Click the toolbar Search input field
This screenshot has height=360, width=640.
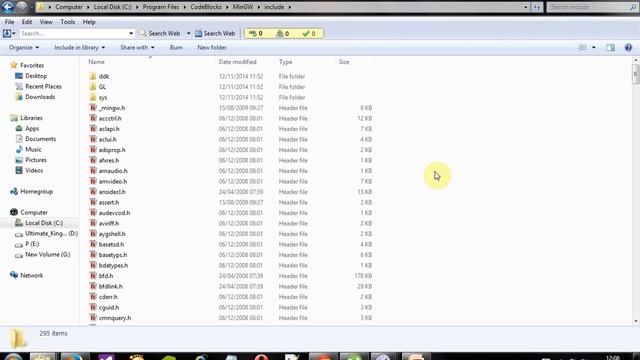click(73, 33)
